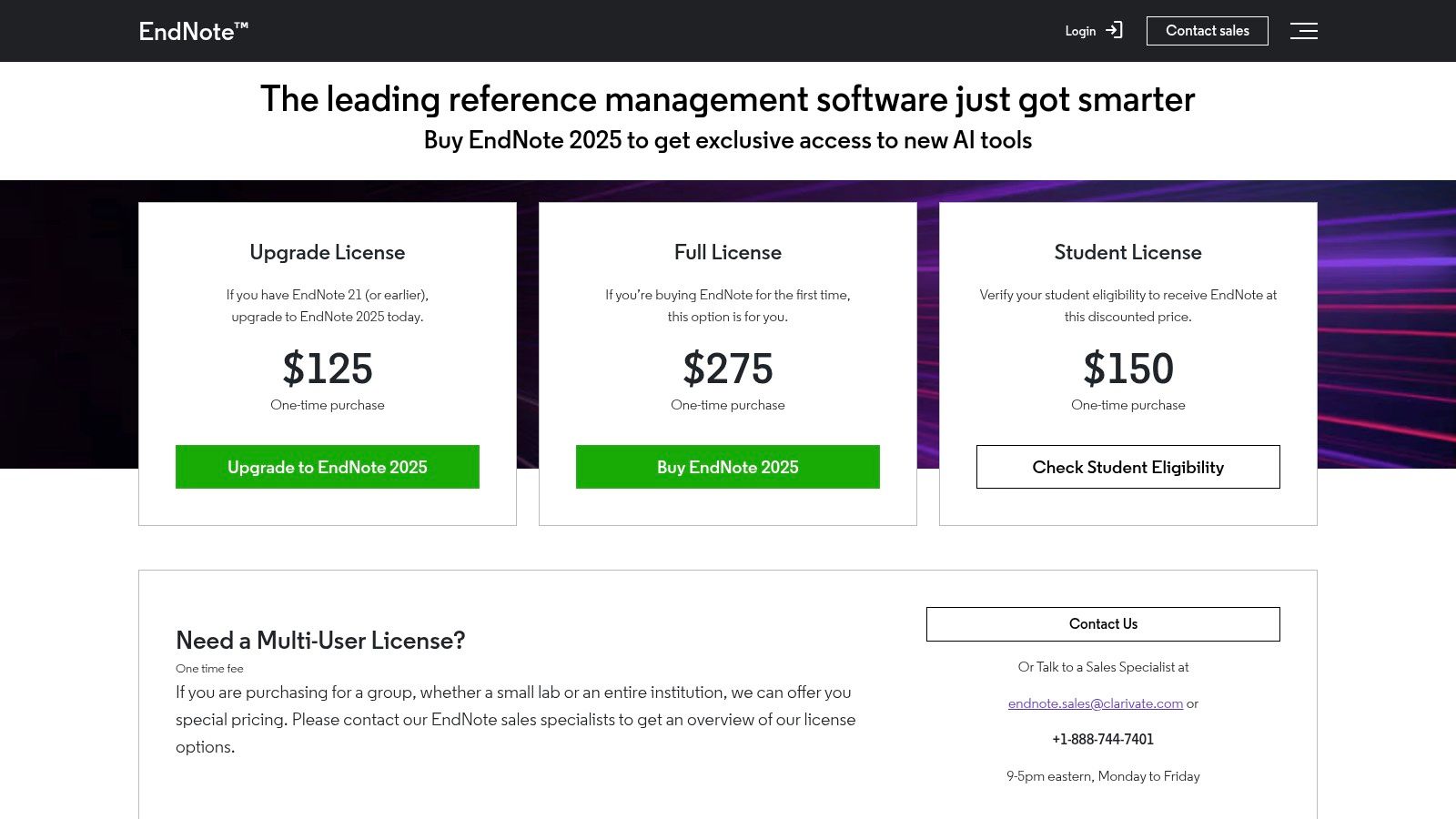Click the $125 upgrade price
The height and width of the screenshot is (819, 1456).
(x=328, y=369)
